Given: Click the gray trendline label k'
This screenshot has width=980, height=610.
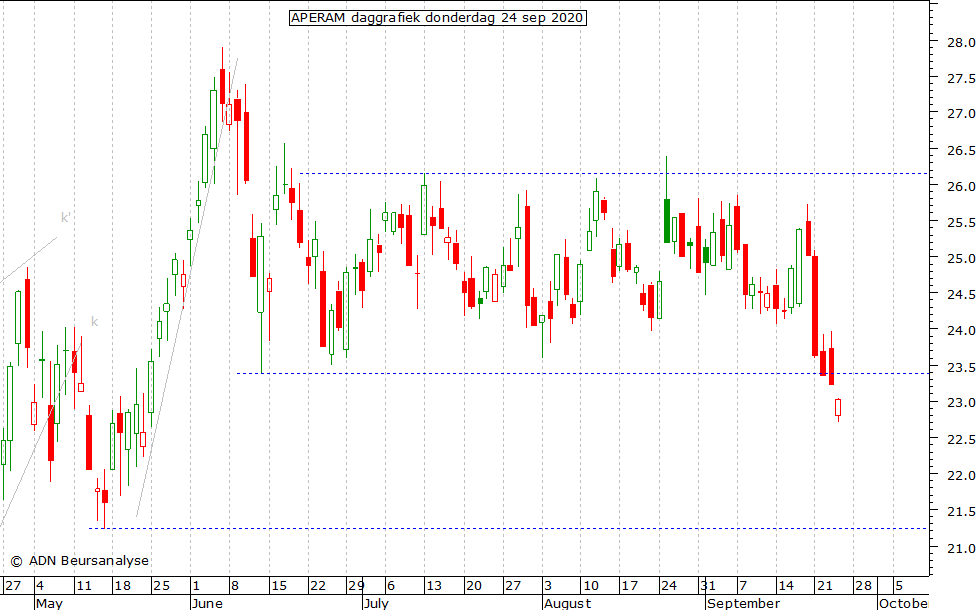Looking at the screenshot, I should pyautogui.click(x=66, y=218).
